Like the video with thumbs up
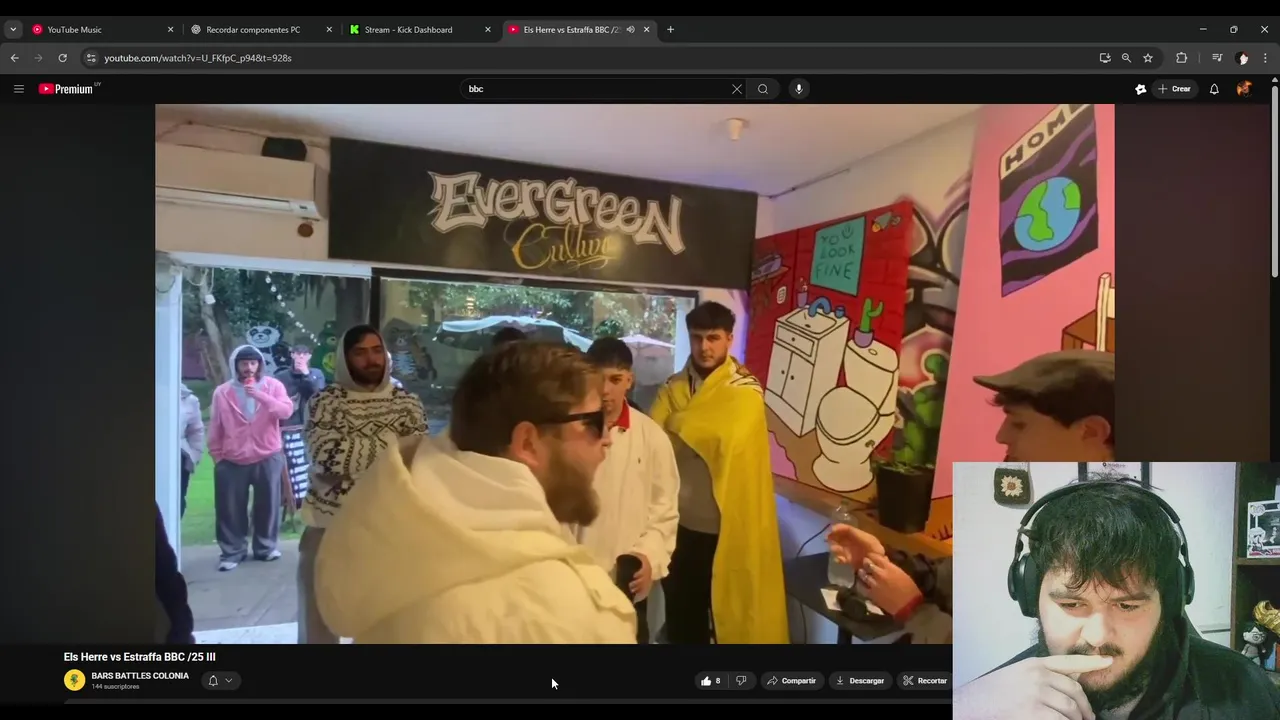Image resolution: width=1280 pixels, height=720 pixels. tap(711, 681)
